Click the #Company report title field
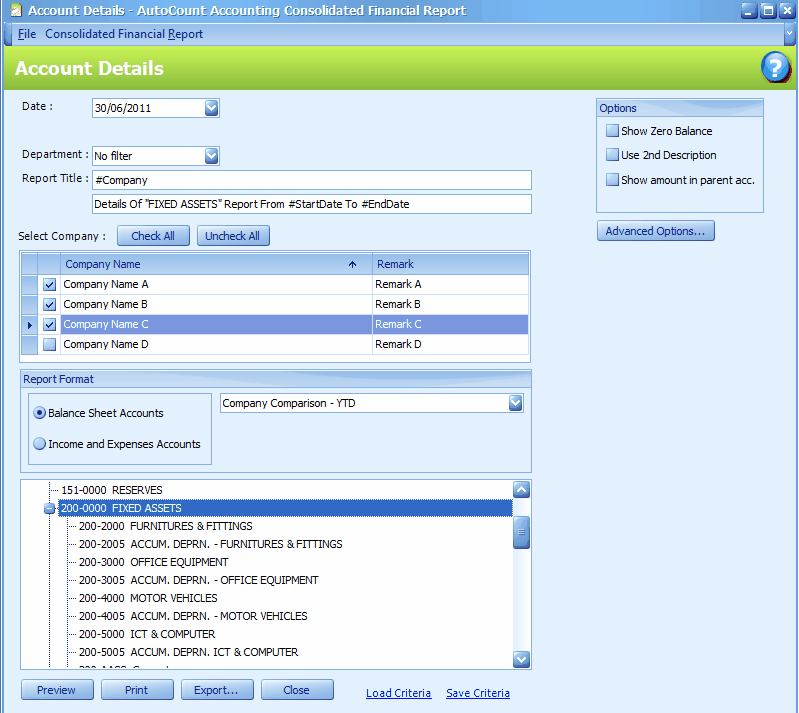The image size is (799, 713). pos(311,180)
